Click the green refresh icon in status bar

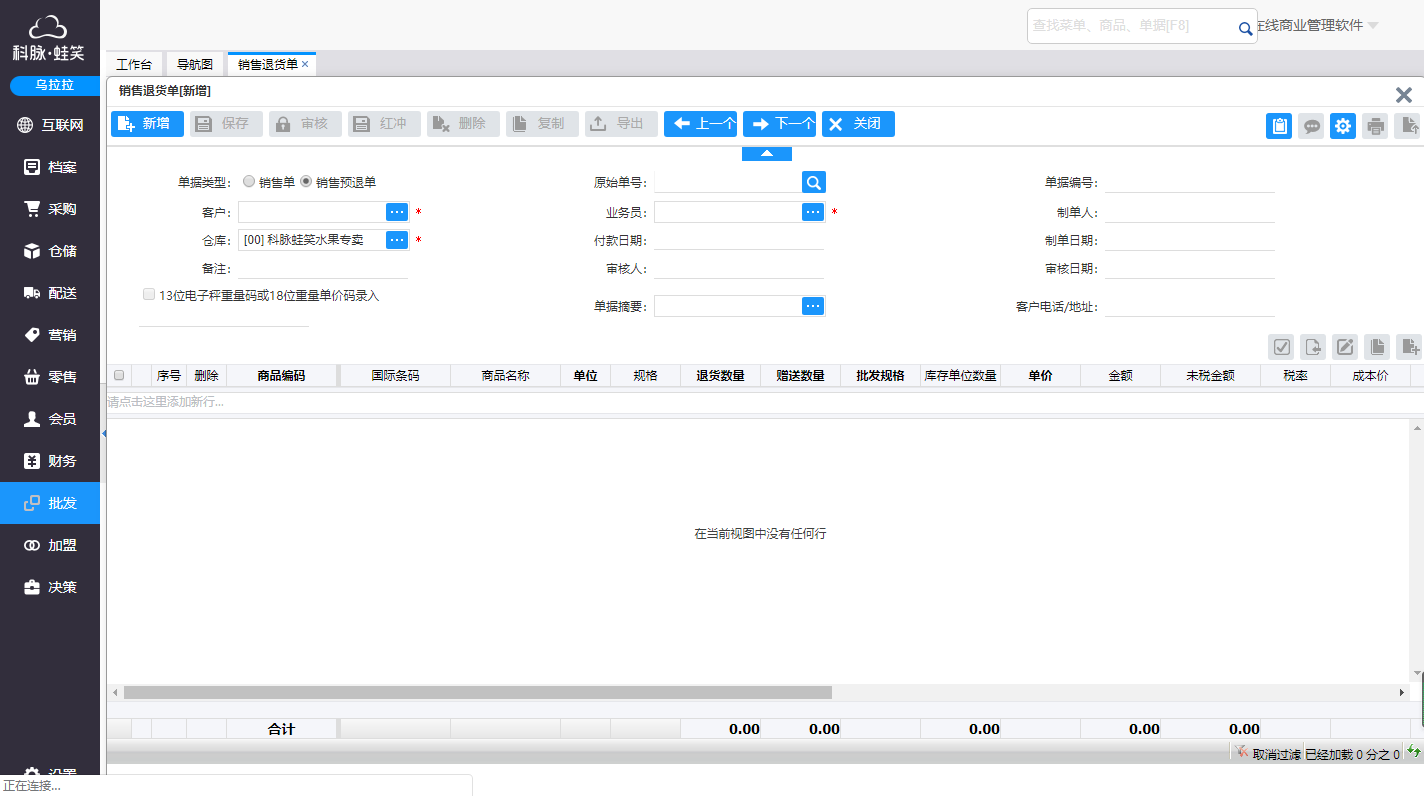[1414, 752]
